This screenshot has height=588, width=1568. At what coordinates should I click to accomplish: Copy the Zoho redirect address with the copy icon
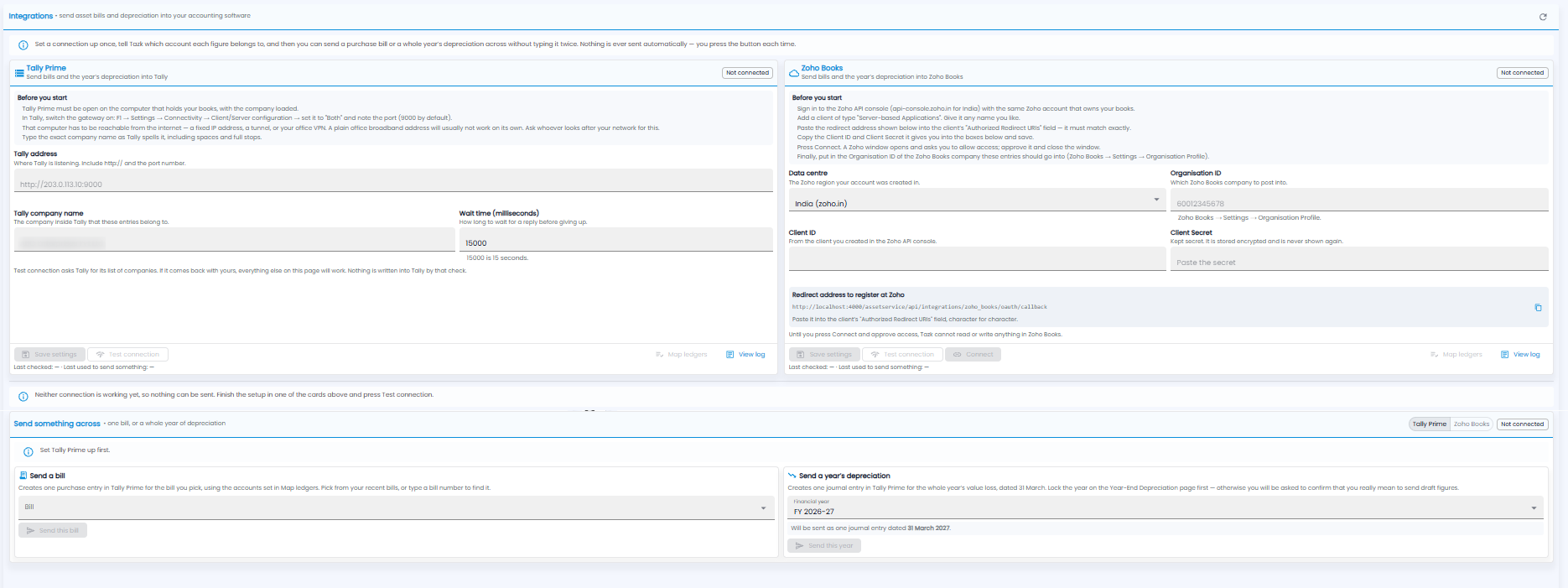pos(1538,308)
